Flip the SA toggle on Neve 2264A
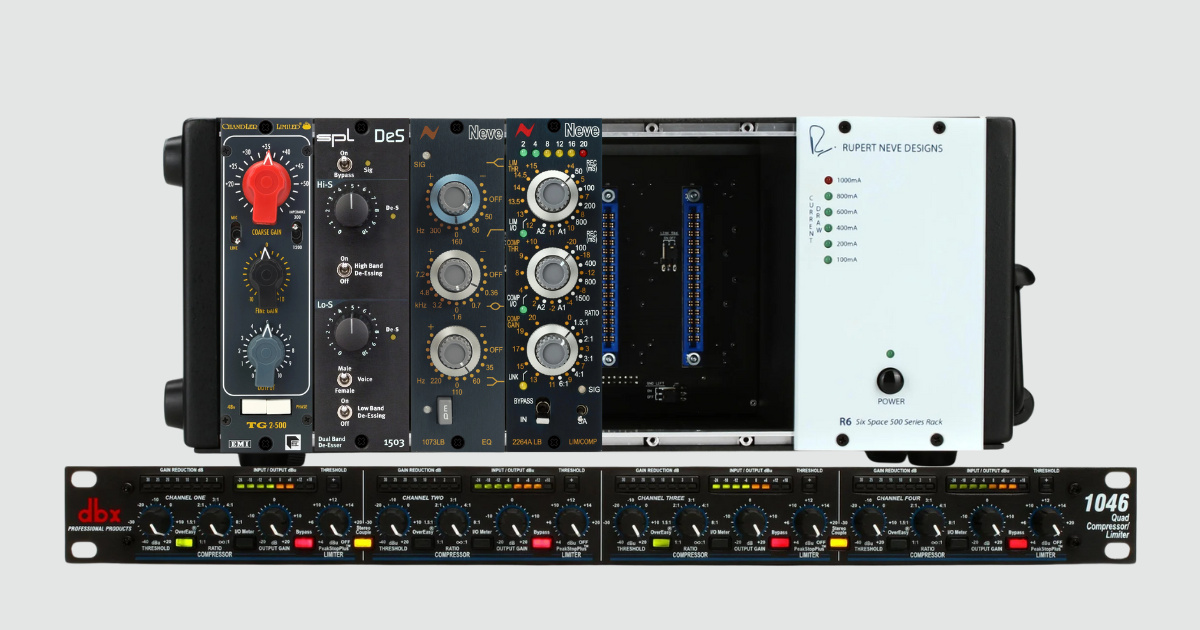This screenshot has height=630, width=1200. tap(582, 411)
